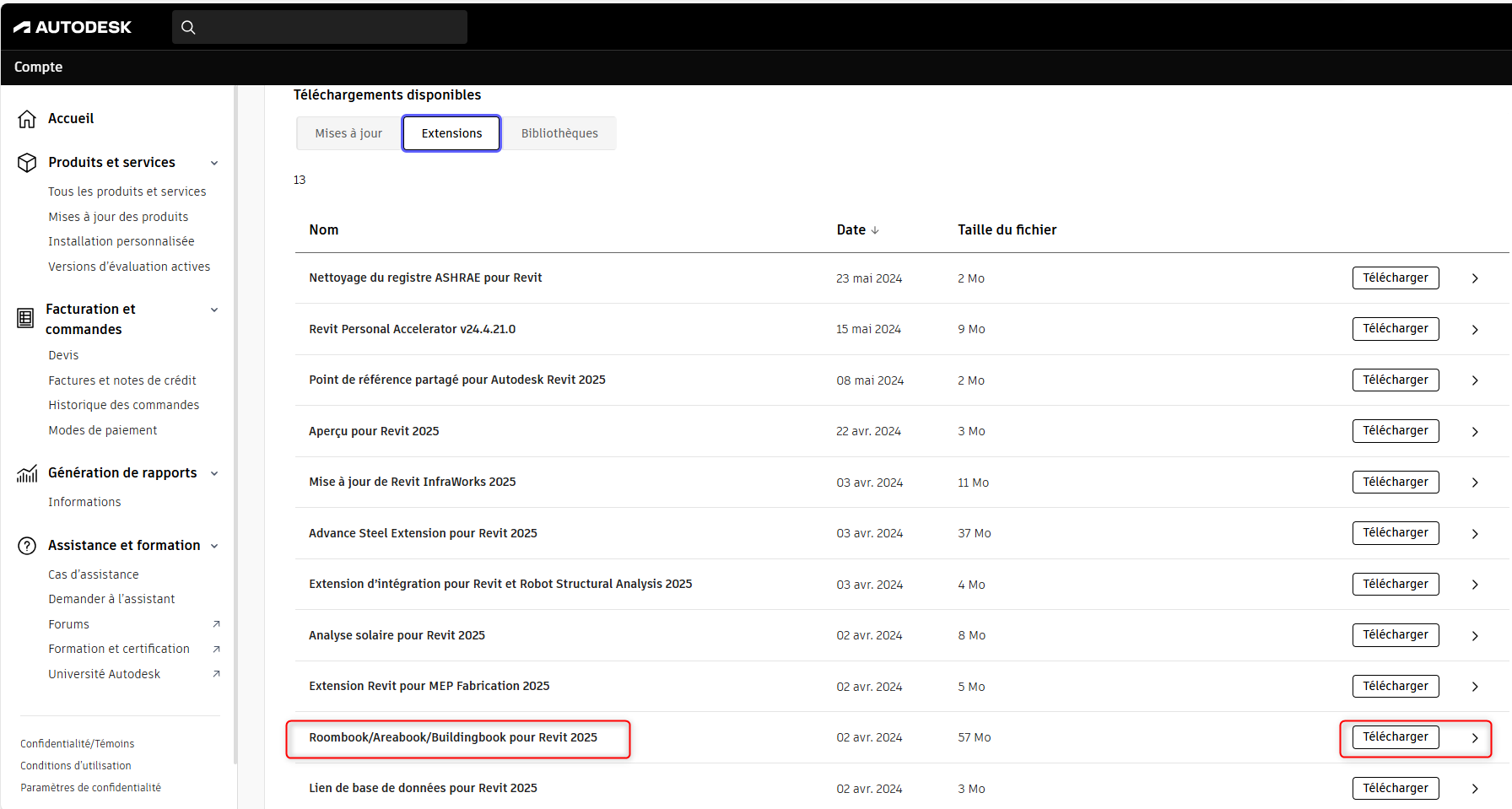The height and width of the screenshot is (809, 1512).
Task: Open Modes de paiement
Action: pyautogui.click(x=103, y=430)
